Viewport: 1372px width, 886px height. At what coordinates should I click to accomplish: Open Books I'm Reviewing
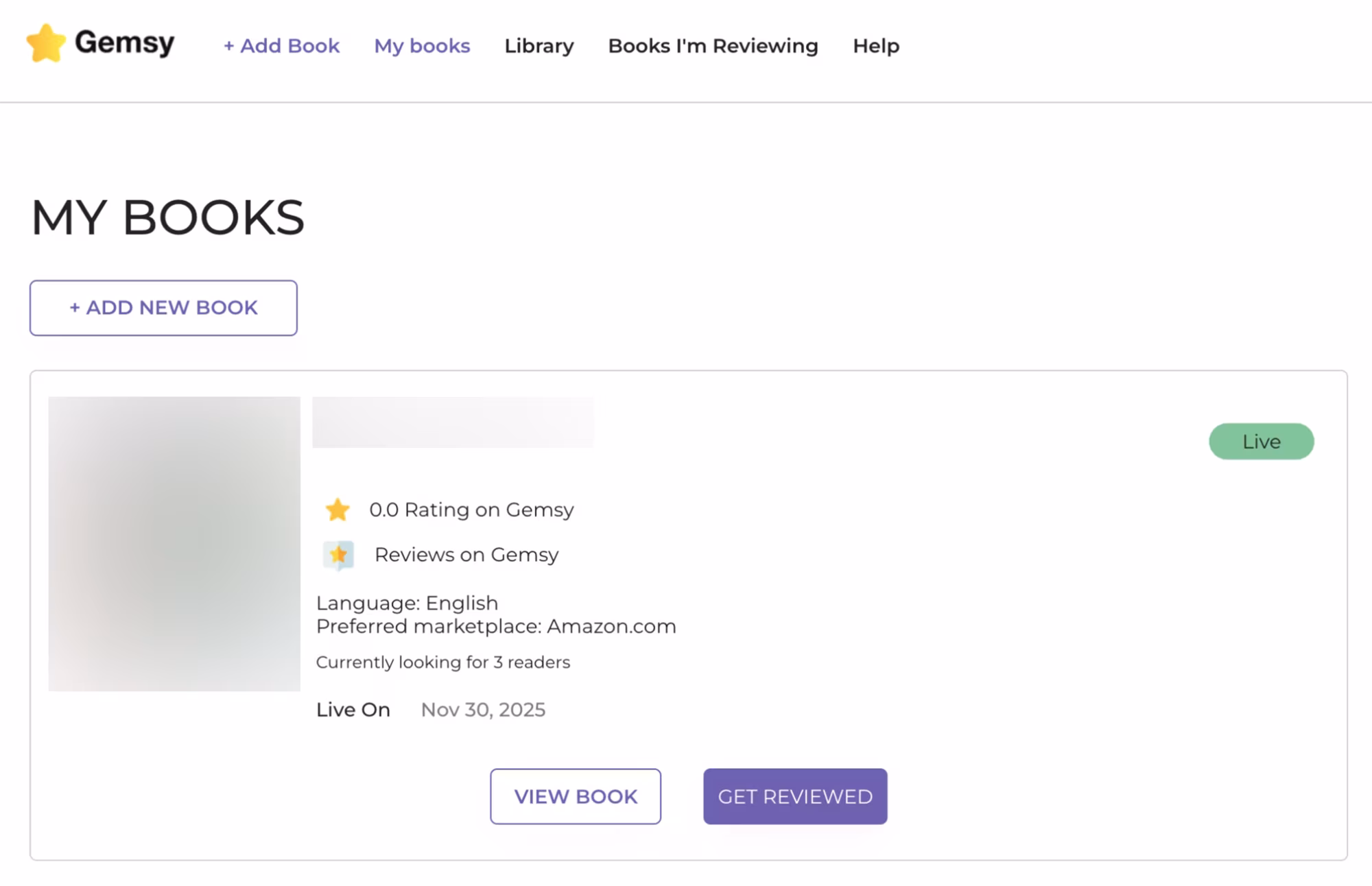(x=713, y=45)
